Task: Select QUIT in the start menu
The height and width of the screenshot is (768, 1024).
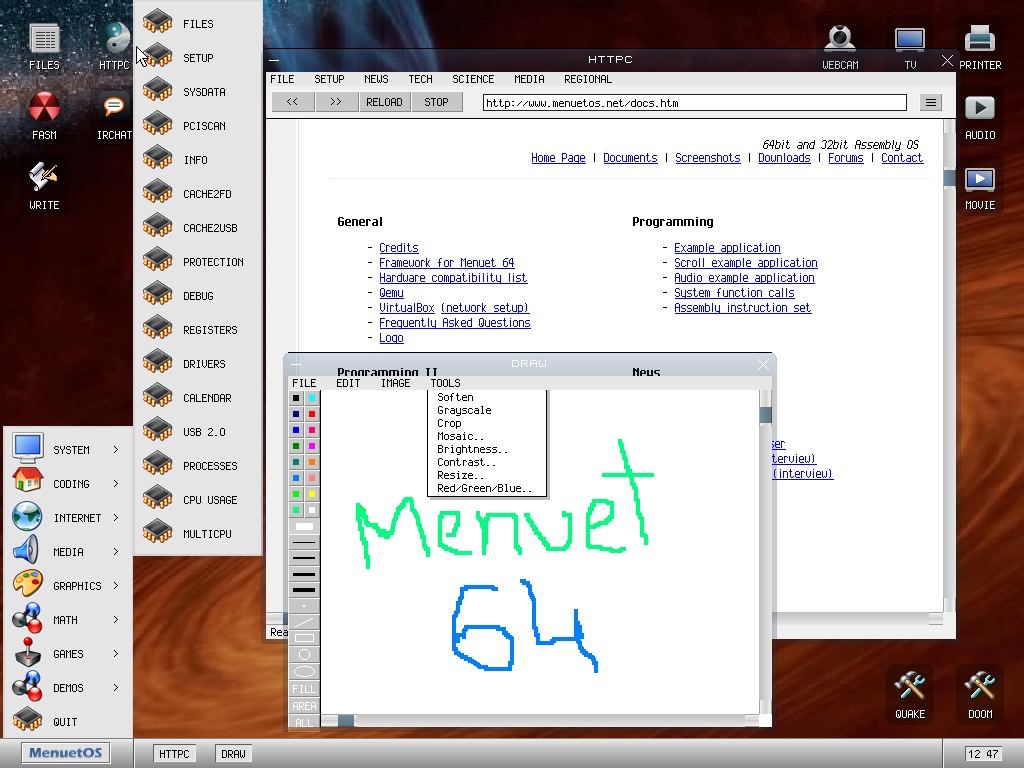Action: click(67, 722)
